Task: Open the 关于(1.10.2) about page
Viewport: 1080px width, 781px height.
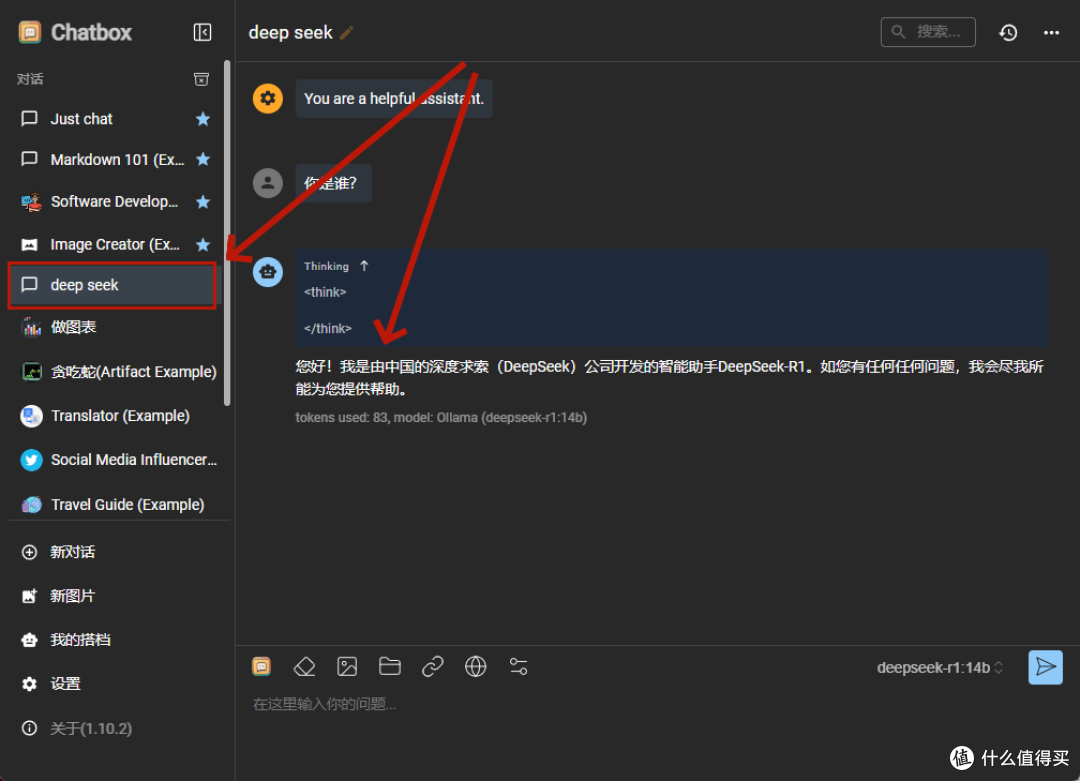Action: point(116,729)
